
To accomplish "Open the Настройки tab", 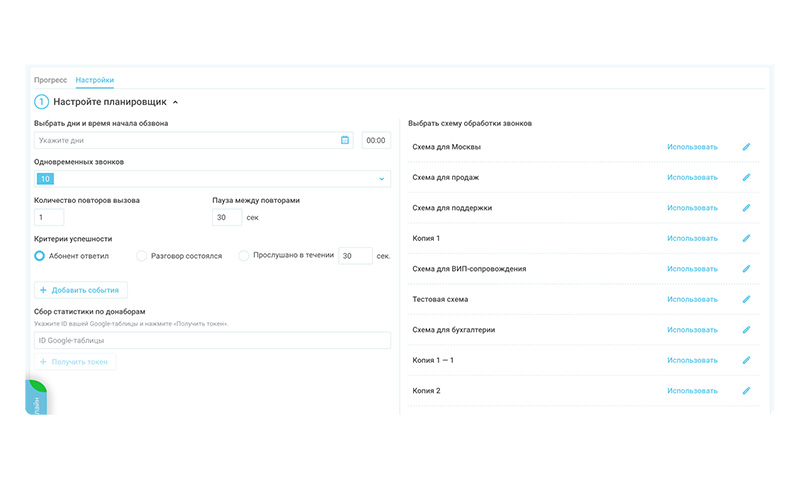I will 95,80.
